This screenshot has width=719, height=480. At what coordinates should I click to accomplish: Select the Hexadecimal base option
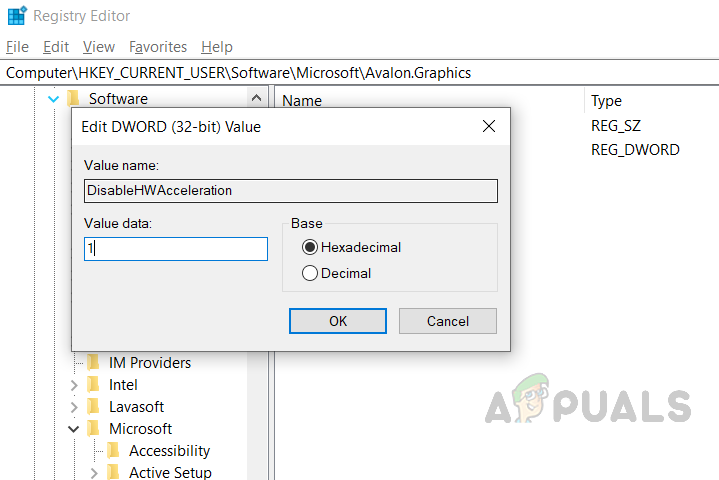pos(352,247)
